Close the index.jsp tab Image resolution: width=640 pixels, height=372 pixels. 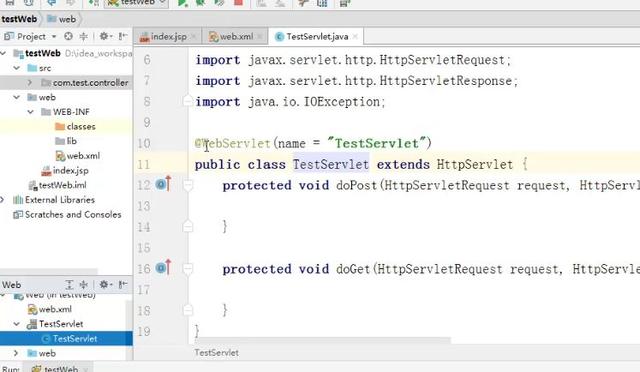coord(193,37)
